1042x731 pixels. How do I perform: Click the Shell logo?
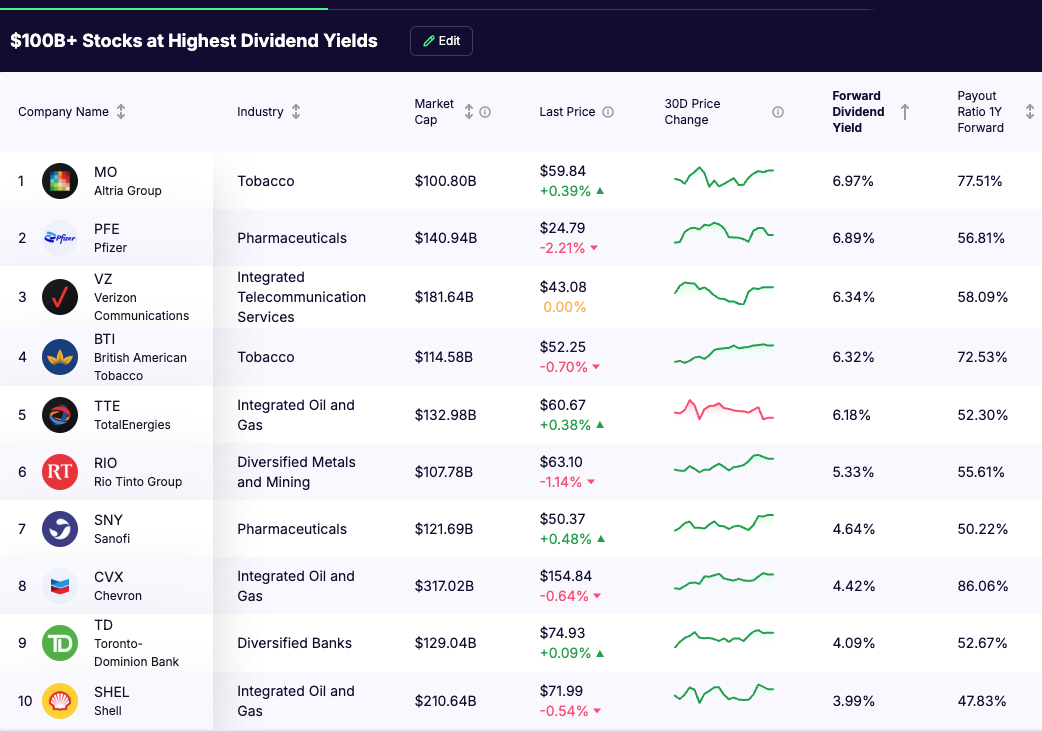(x=60, y=701)
